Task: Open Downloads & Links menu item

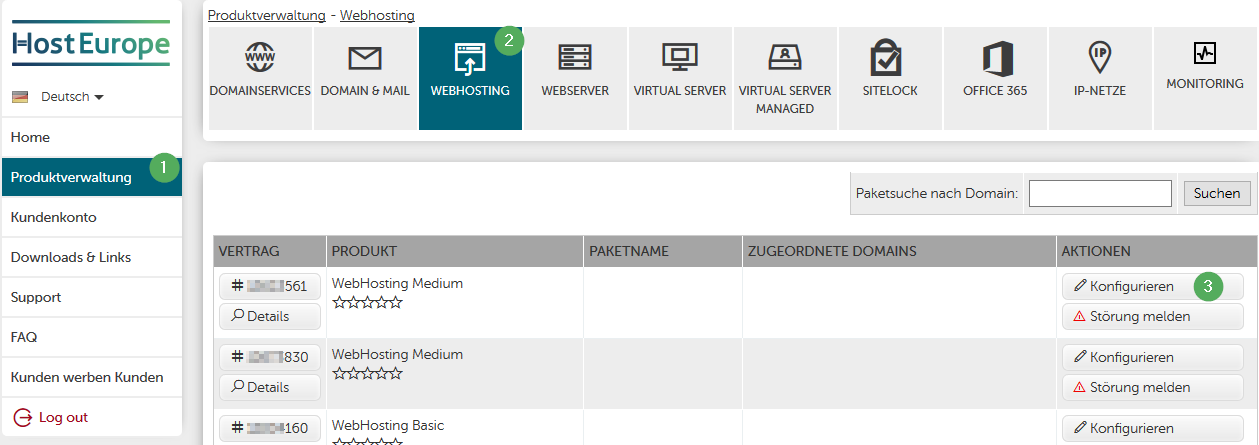Action: (x=91, y=257)
